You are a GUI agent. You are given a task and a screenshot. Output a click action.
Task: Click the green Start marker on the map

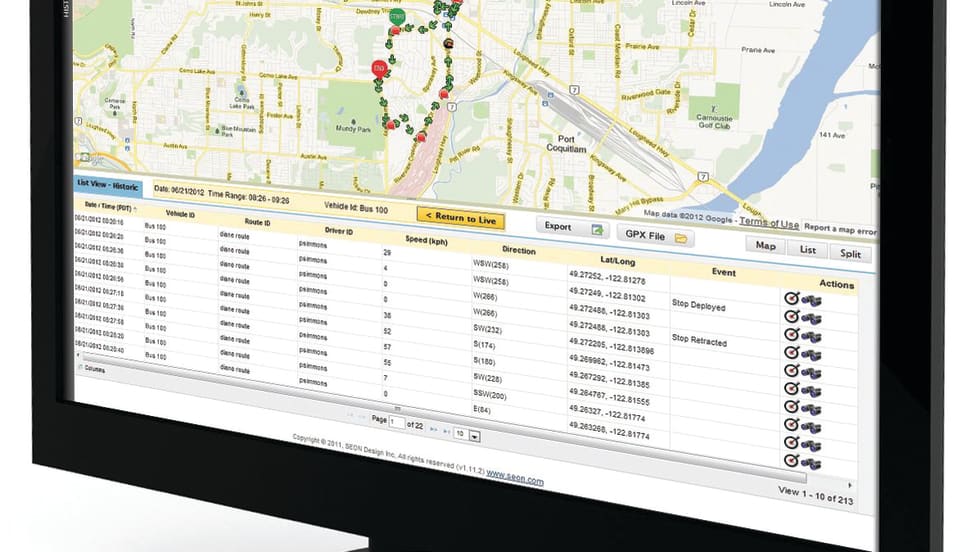pyautogui.click(x=397, y=16)
